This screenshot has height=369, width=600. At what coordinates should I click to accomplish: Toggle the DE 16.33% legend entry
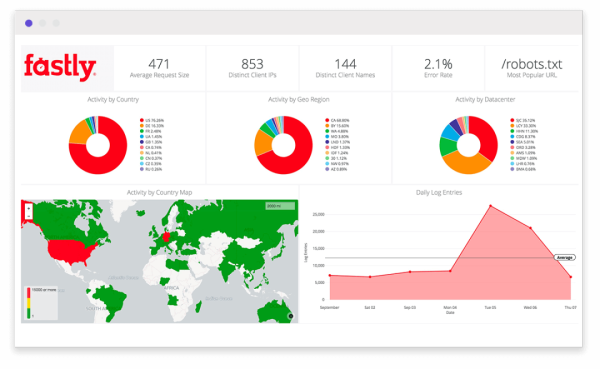click(152, 126)
